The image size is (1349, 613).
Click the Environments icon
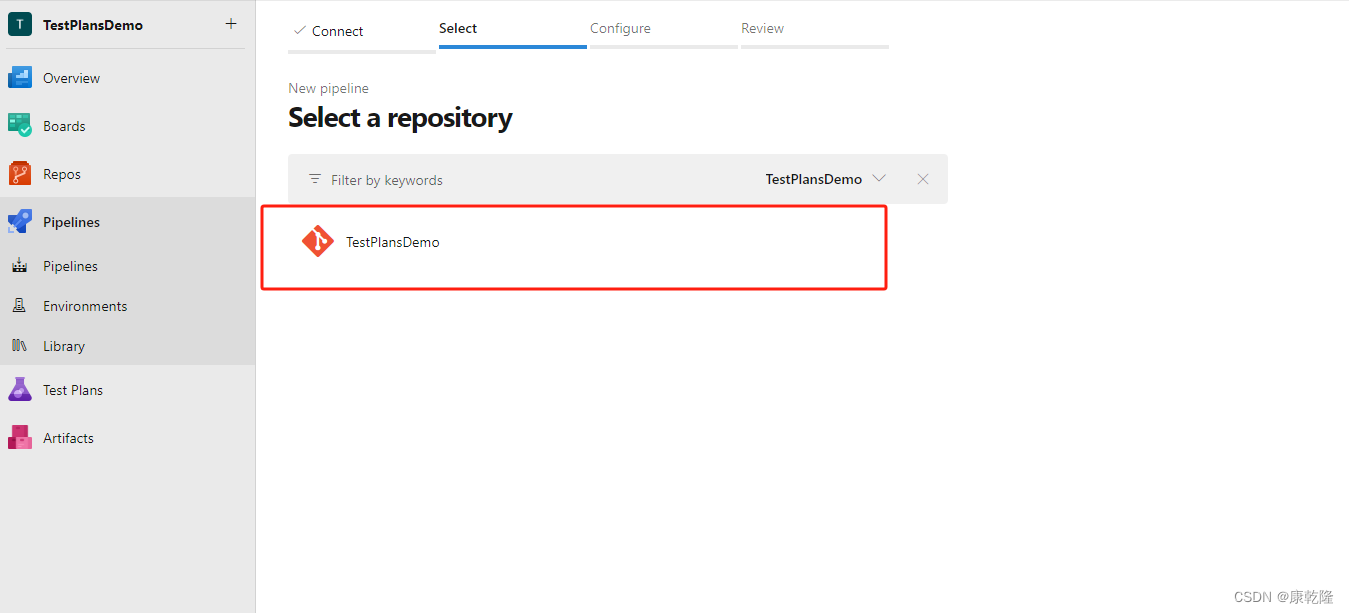point(19,306)
